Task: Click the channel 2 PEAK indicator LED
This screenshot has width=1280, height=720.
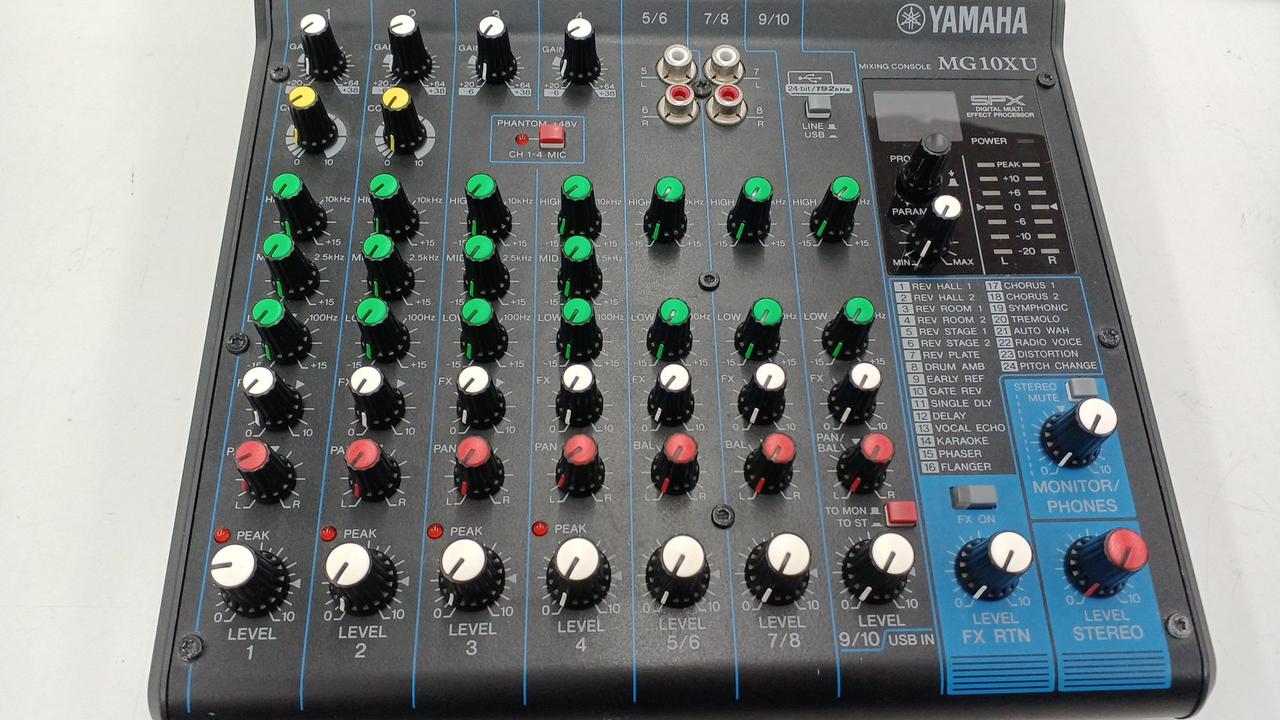Action: click(329, 533)
